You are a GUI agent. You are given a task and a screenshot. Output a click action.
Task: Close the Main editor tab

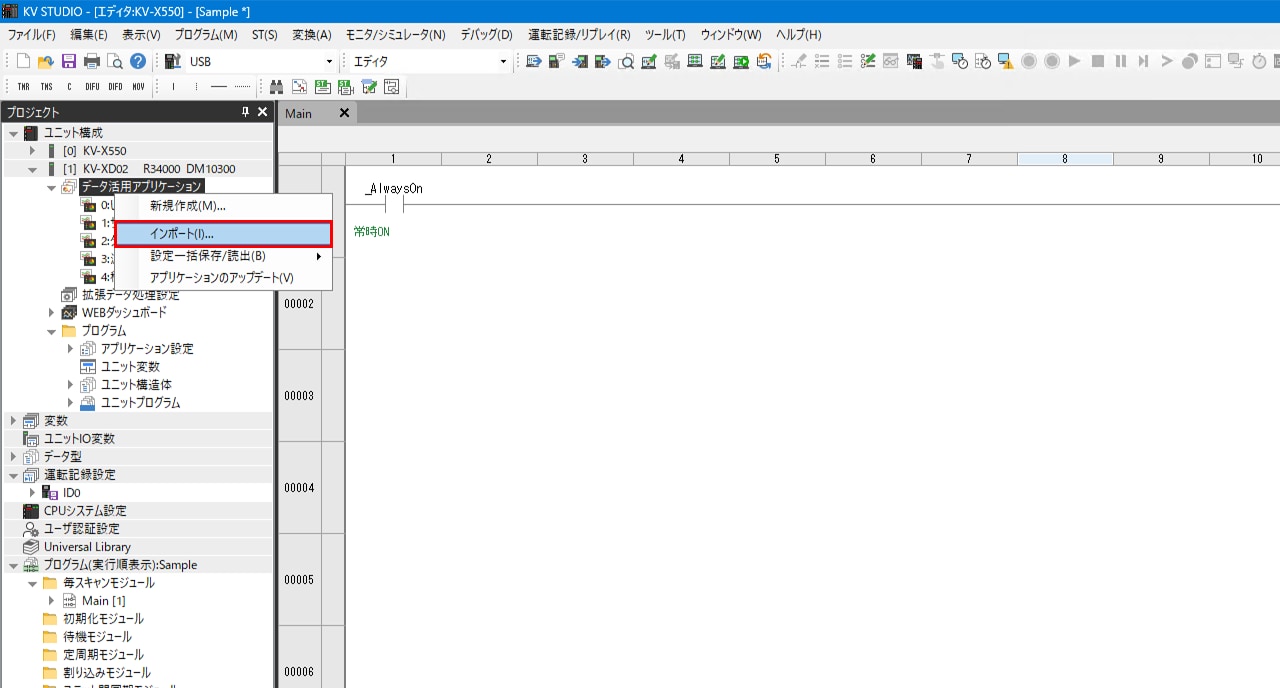[344, 113]
